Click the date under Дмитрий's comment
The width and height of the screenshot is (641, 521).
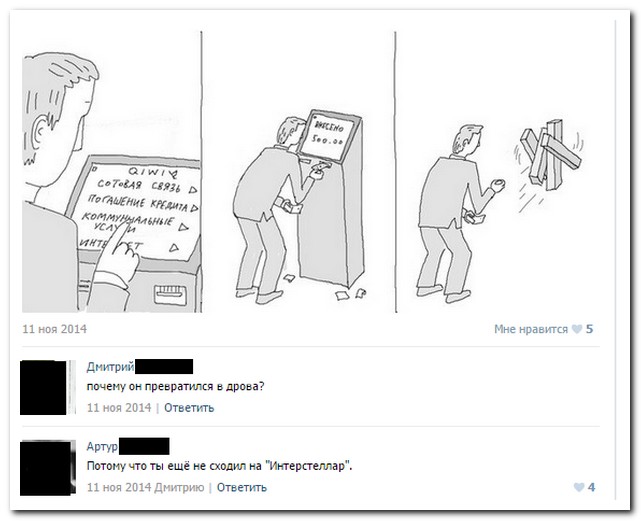[119, 408]
